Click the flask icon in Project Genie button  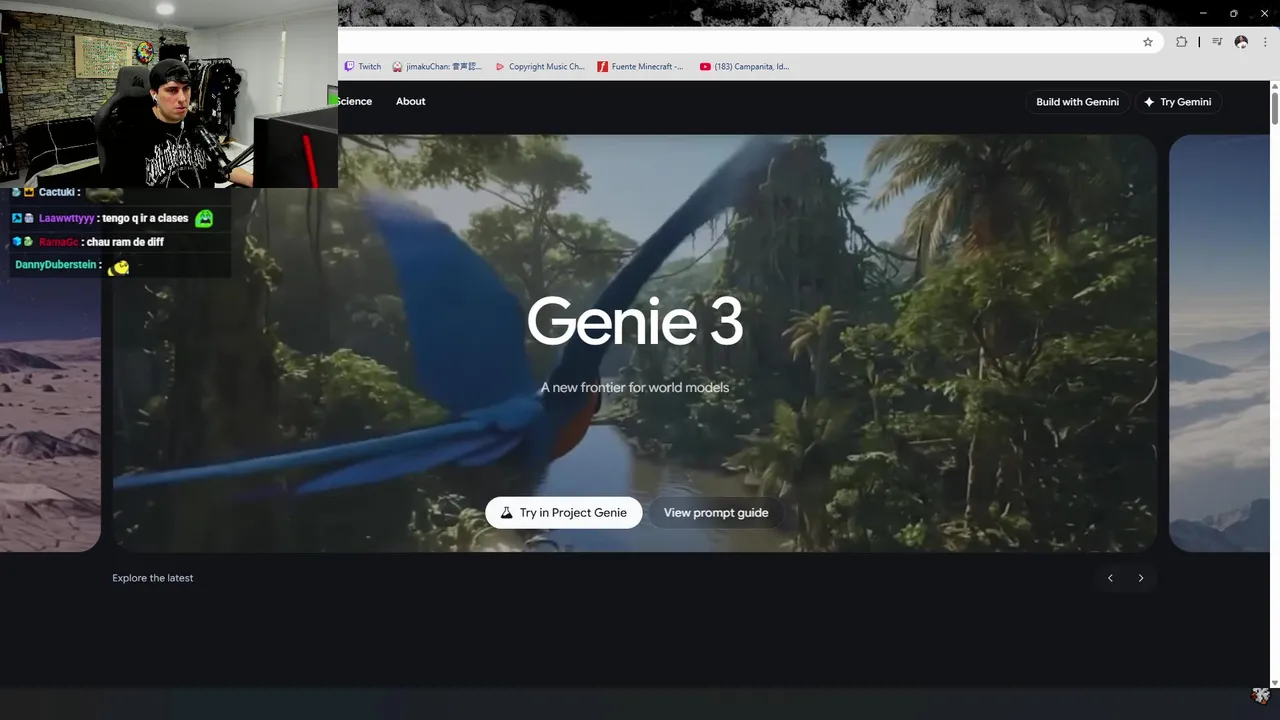click(x=506, y=513)
